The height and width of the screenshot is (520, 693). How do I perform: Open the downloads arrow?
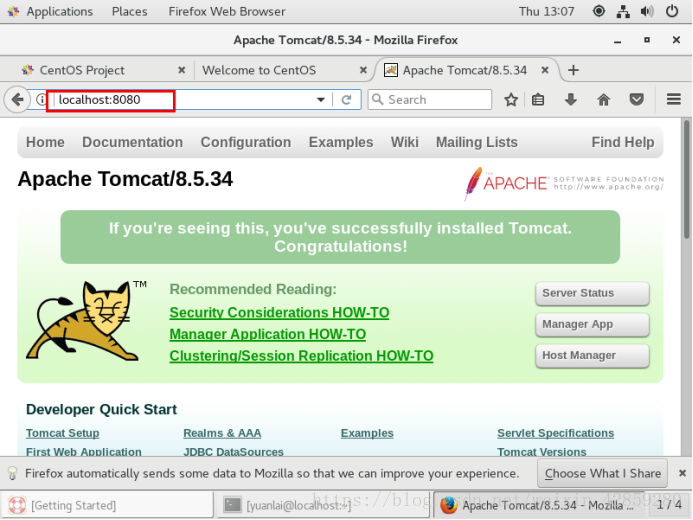pyautogui.click(x=571, y=100)
